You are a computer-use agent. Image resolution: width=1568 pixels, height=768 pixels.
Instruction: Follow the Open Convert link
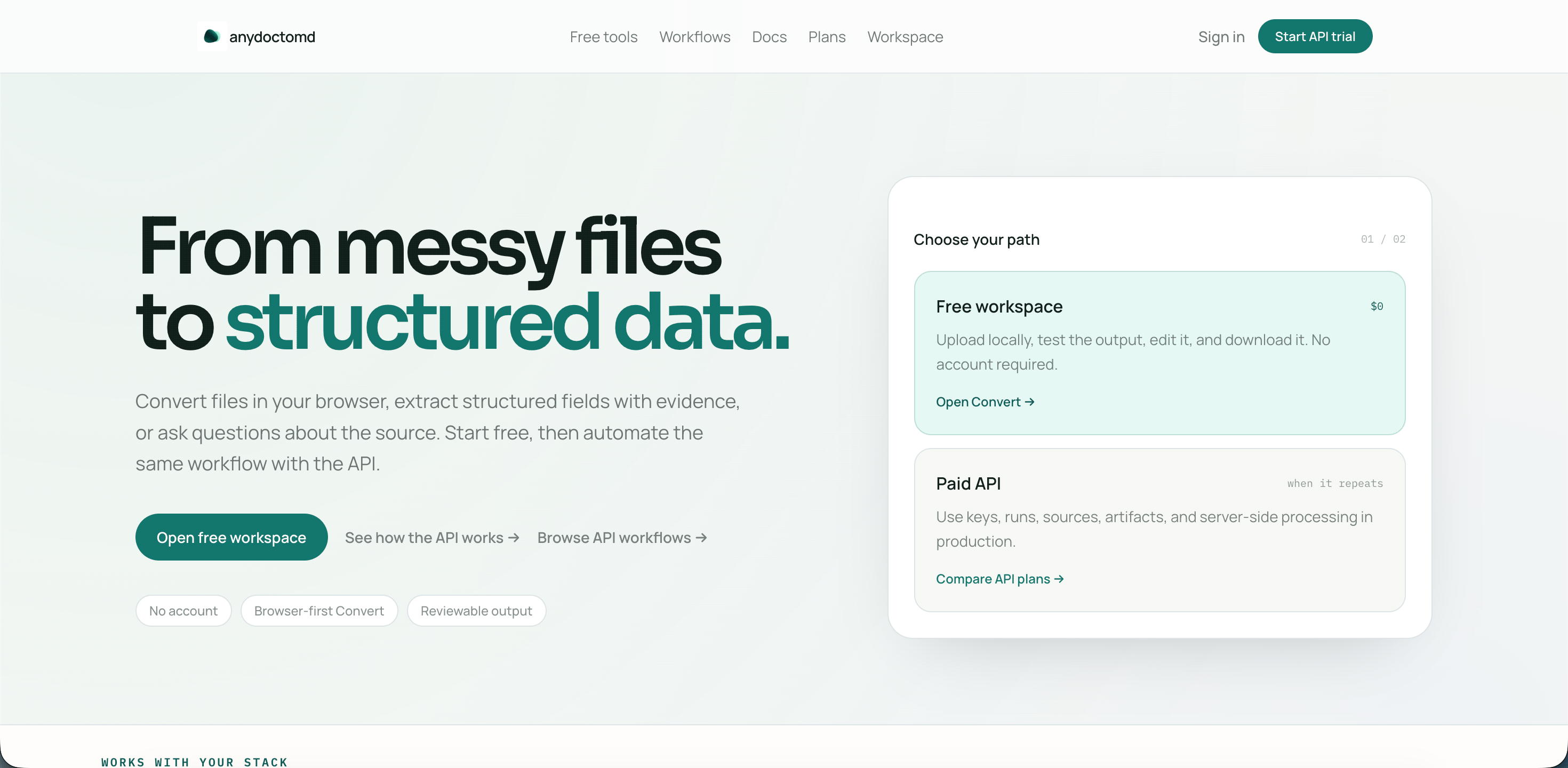click(x=985, y=402)
